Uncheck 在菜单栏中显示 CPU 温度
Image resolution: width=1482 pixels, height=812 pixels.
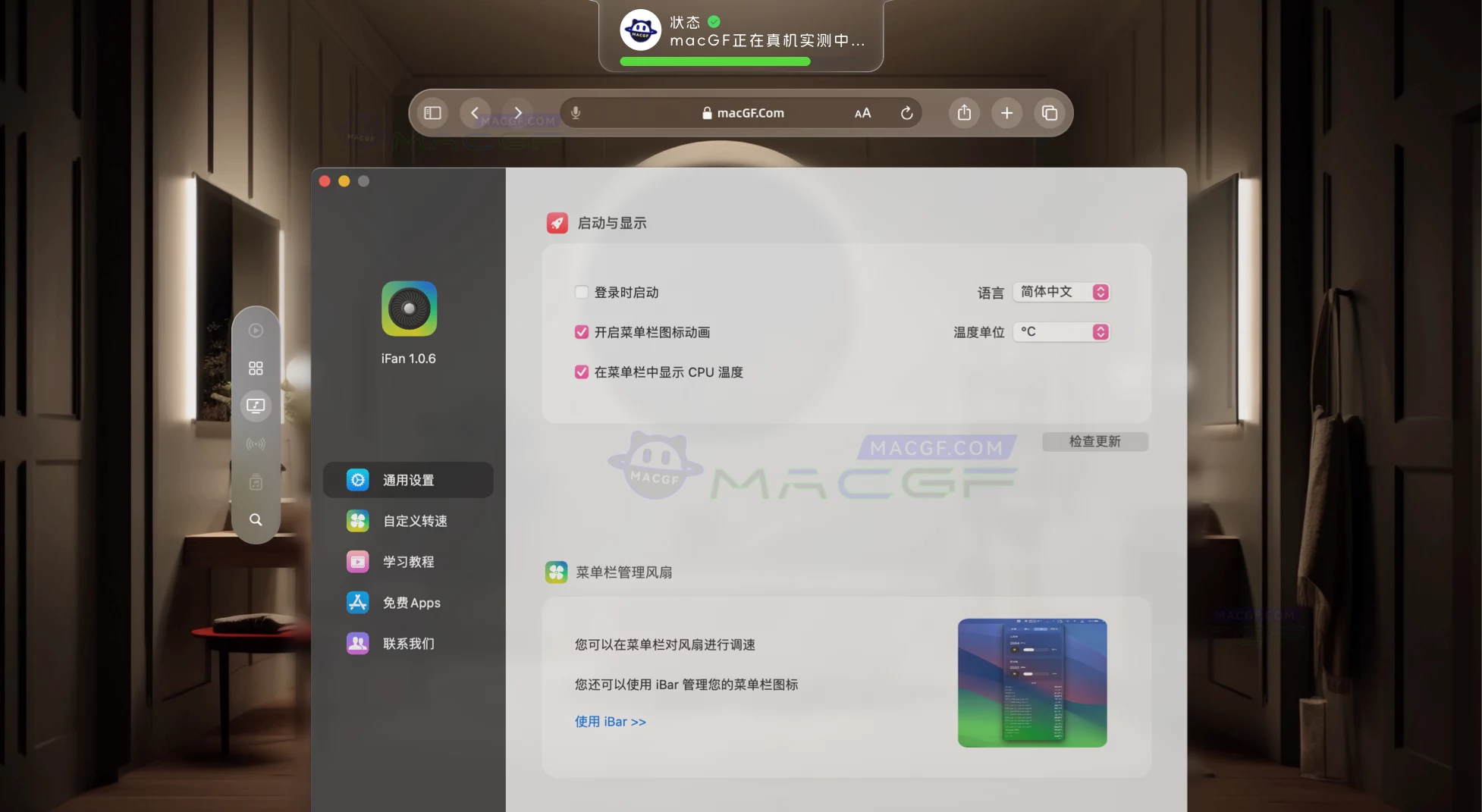pos(581,372)
